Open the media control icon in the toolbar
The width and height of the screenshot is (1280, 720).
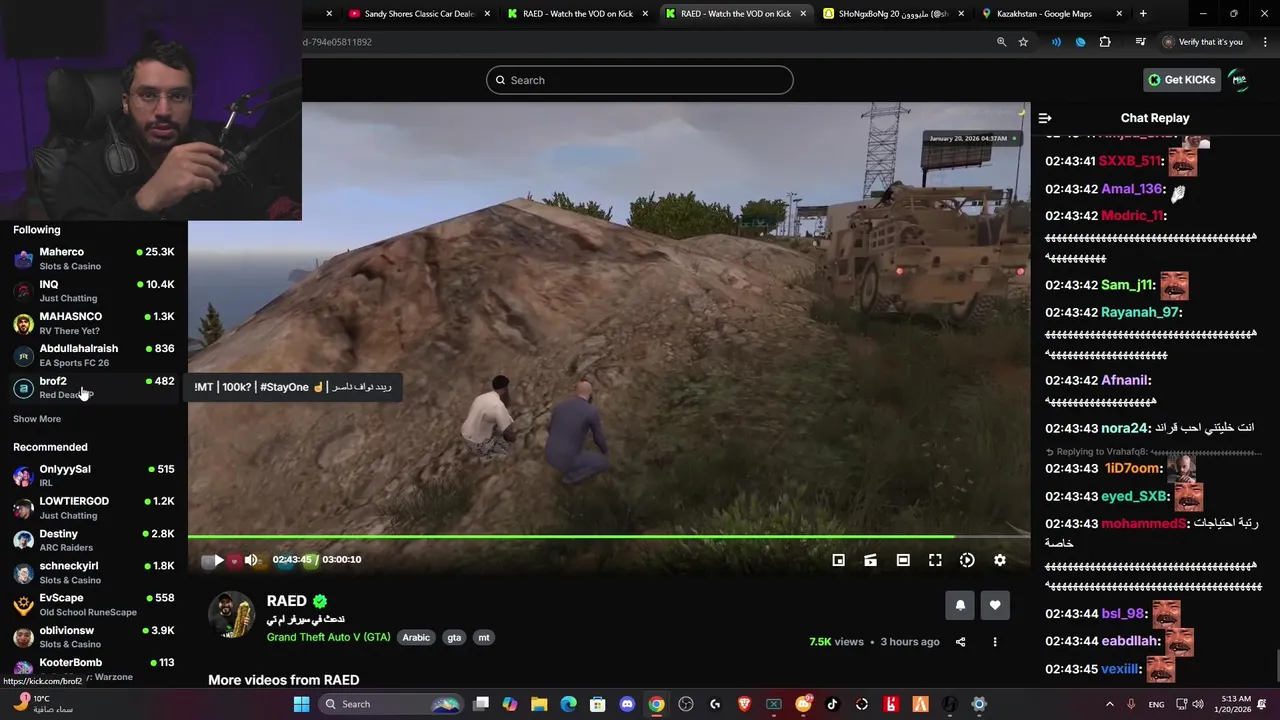1140,42
